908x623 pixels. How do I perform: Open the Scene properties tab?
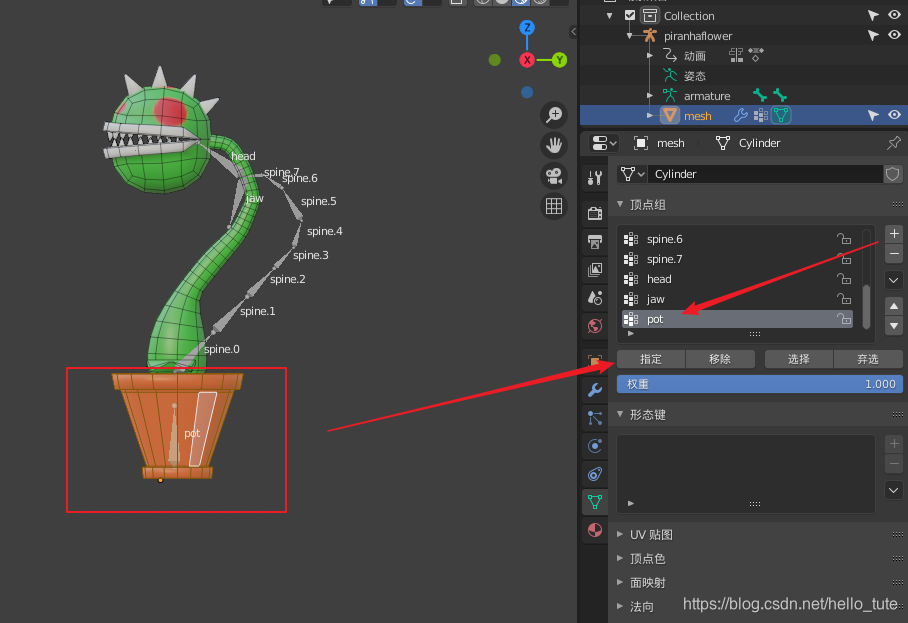(x=595, y=298)
